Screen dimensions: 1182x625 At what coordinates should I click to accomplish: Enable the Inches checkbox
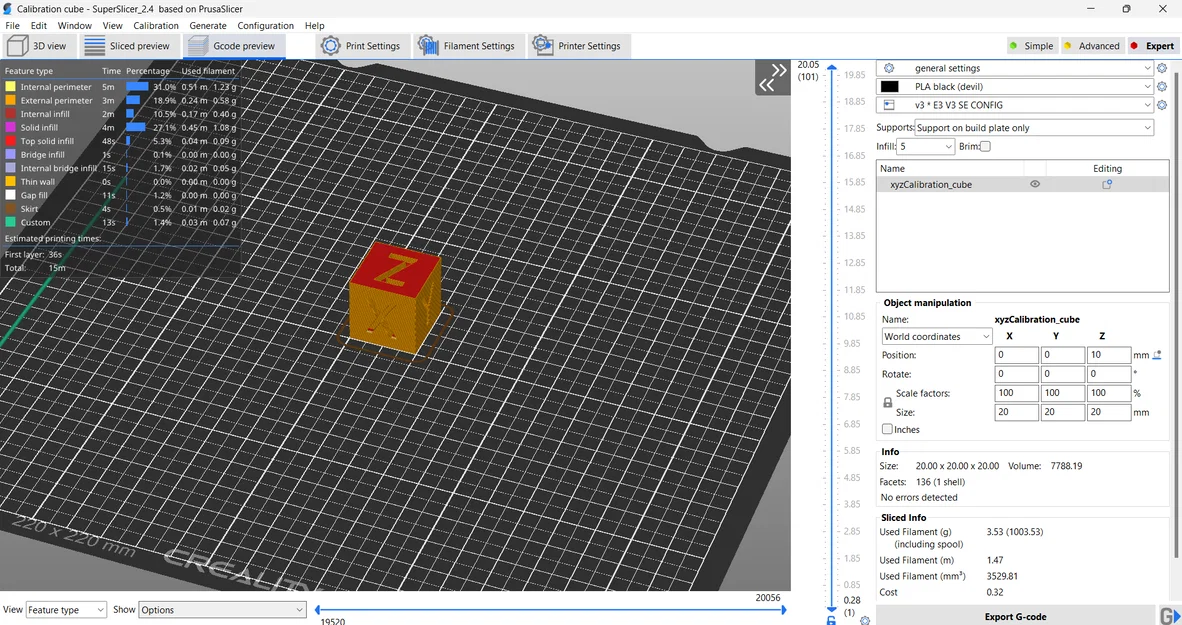[x=887, y=429]
